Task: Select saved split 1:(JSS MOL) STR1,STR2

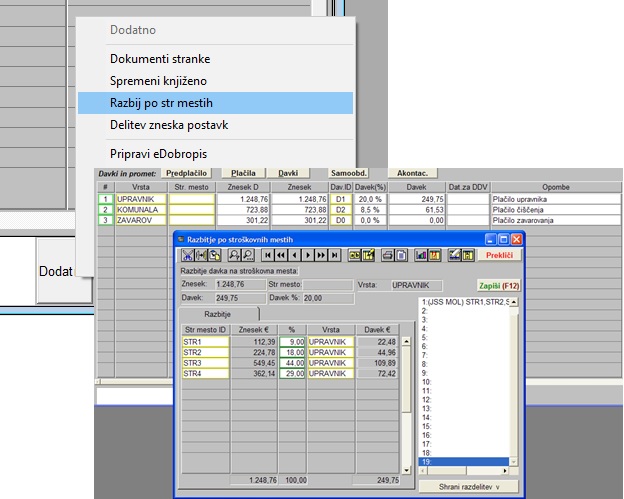Action: pos(464,302)
